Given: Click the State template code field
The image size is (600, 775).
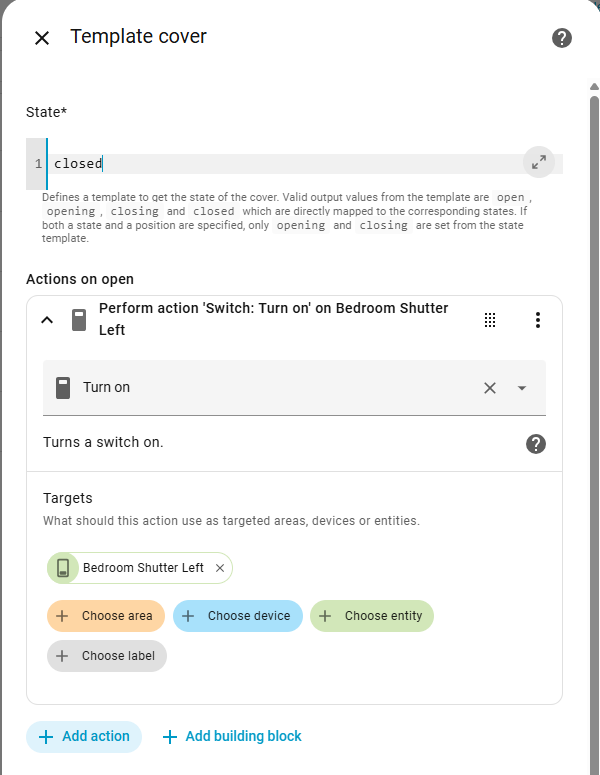Looking at the screenshot, I should (x=280, y=164).
